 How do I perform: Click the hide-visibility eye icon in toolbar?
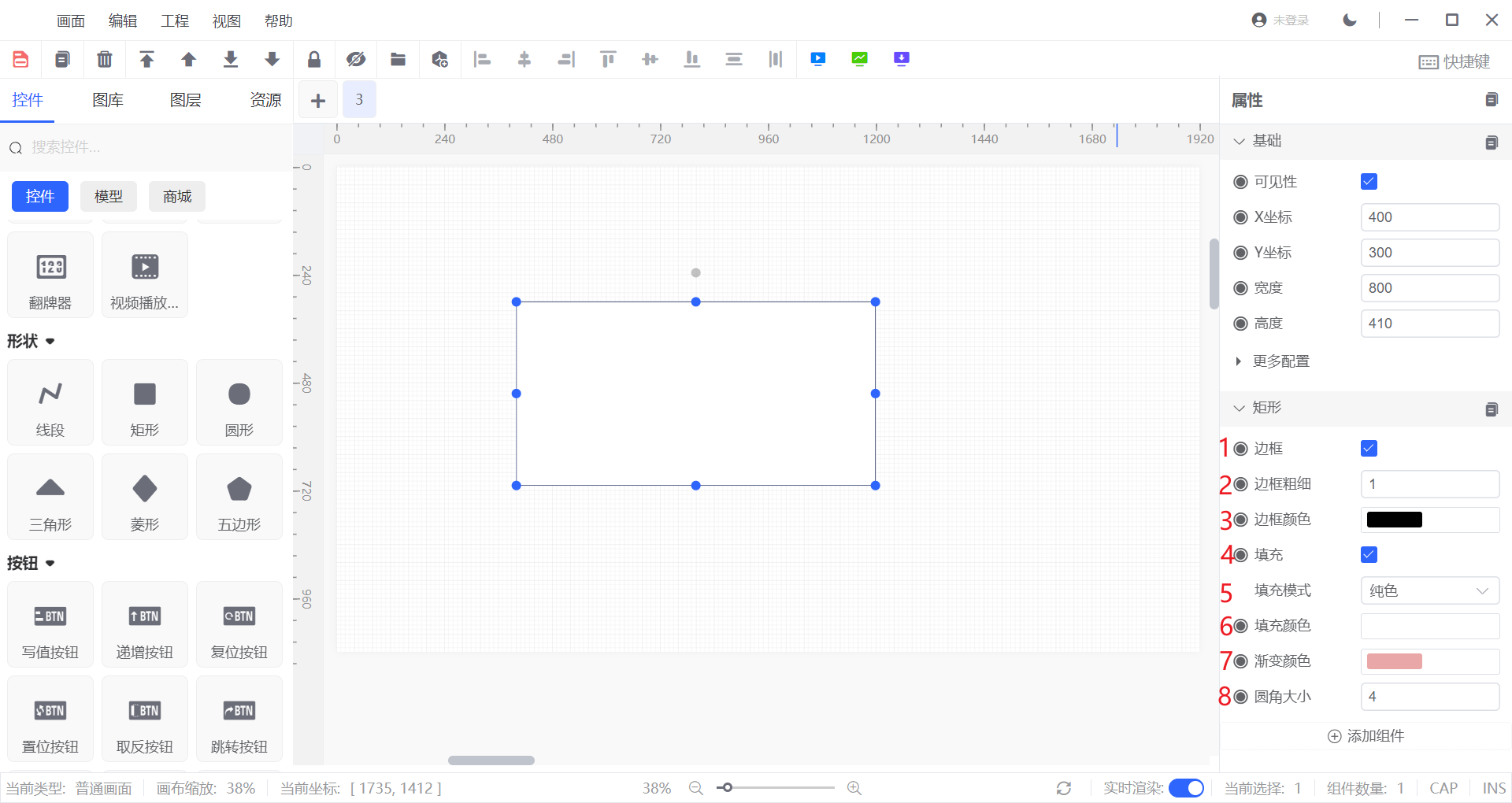[356, 59]
